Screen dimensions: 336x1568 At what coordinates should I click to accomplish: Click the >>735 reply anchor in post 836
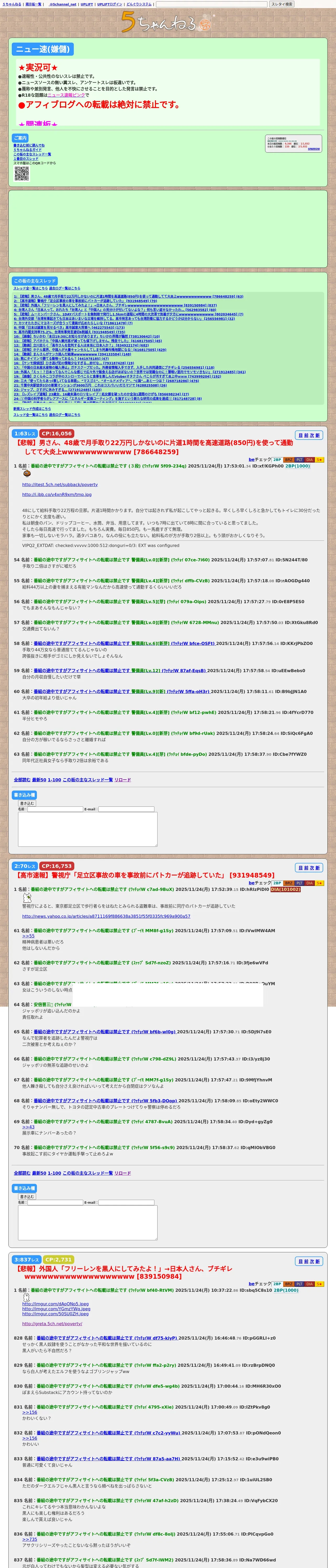point(30,1540)
